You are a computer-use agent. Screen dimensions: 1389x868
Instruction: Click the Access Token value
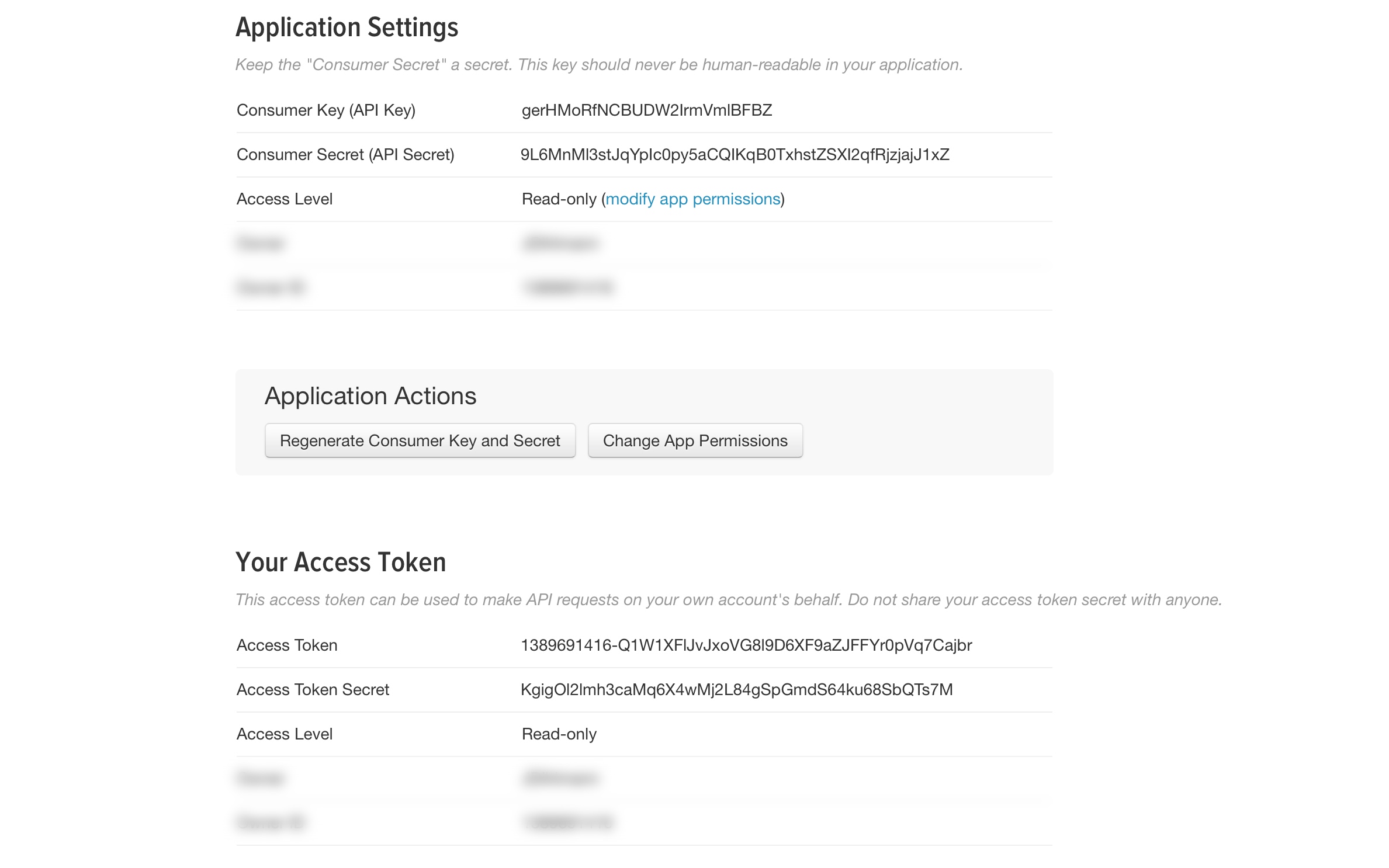(746, 645)
